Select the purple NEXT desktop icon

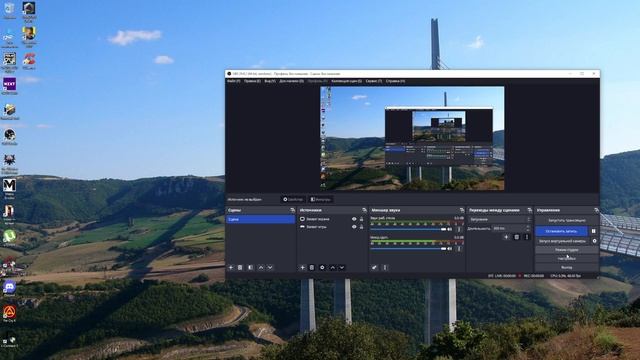pyautogui.click(x=9, y=85)
